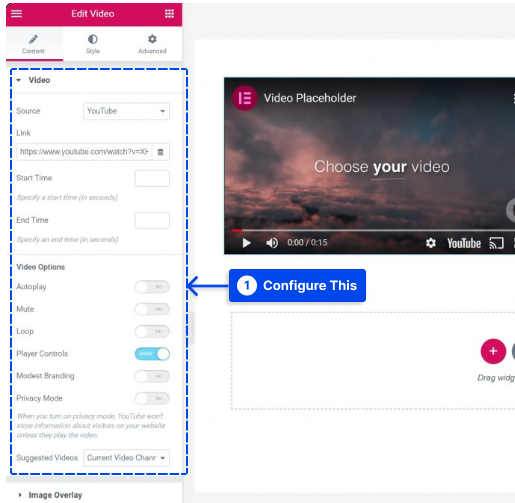Open the widgets grid icon
The height and width of the screenshot is (503, 515).
(169, 14)
